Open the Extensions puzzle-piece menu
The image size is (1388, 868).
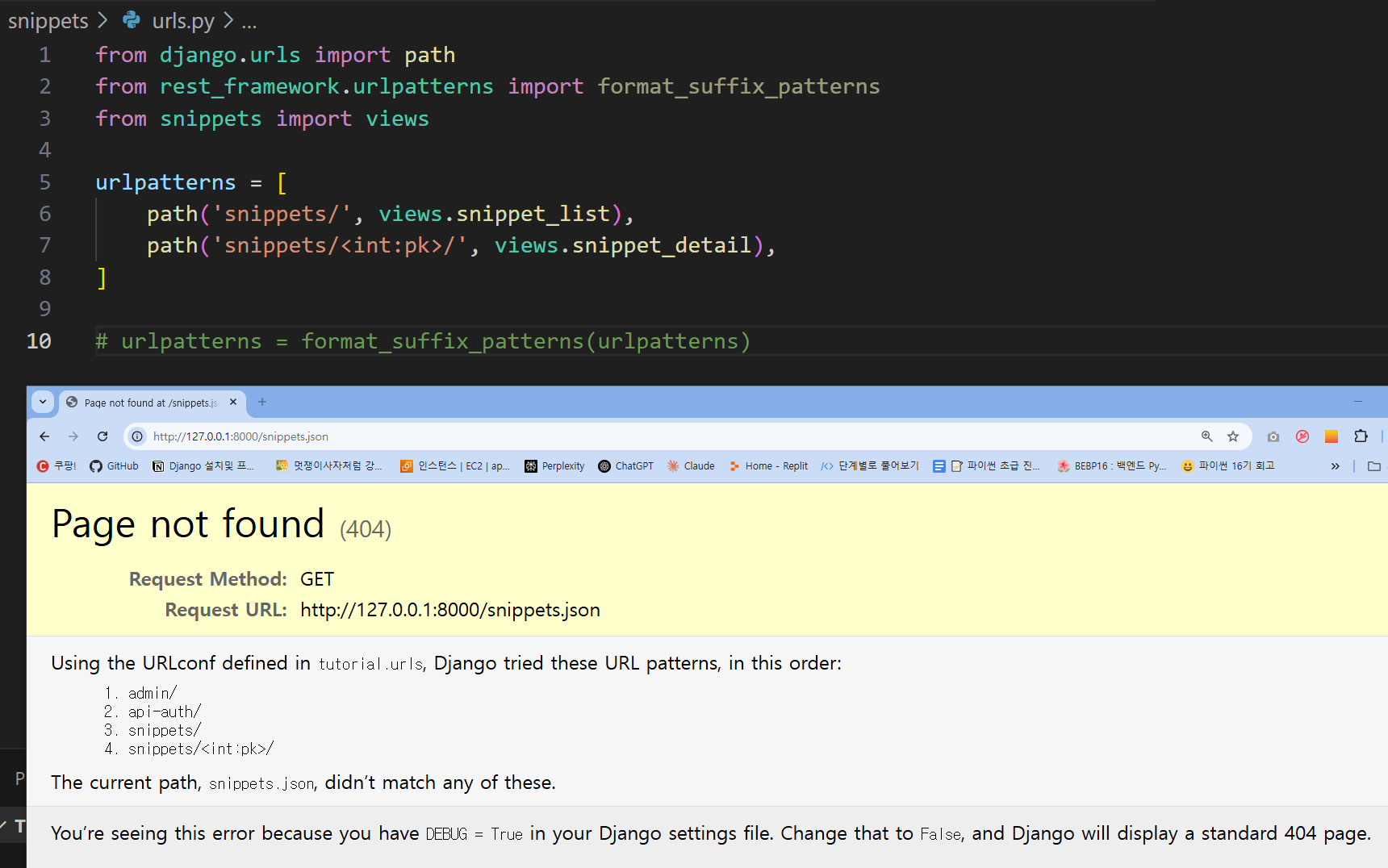coord(1361,436)
